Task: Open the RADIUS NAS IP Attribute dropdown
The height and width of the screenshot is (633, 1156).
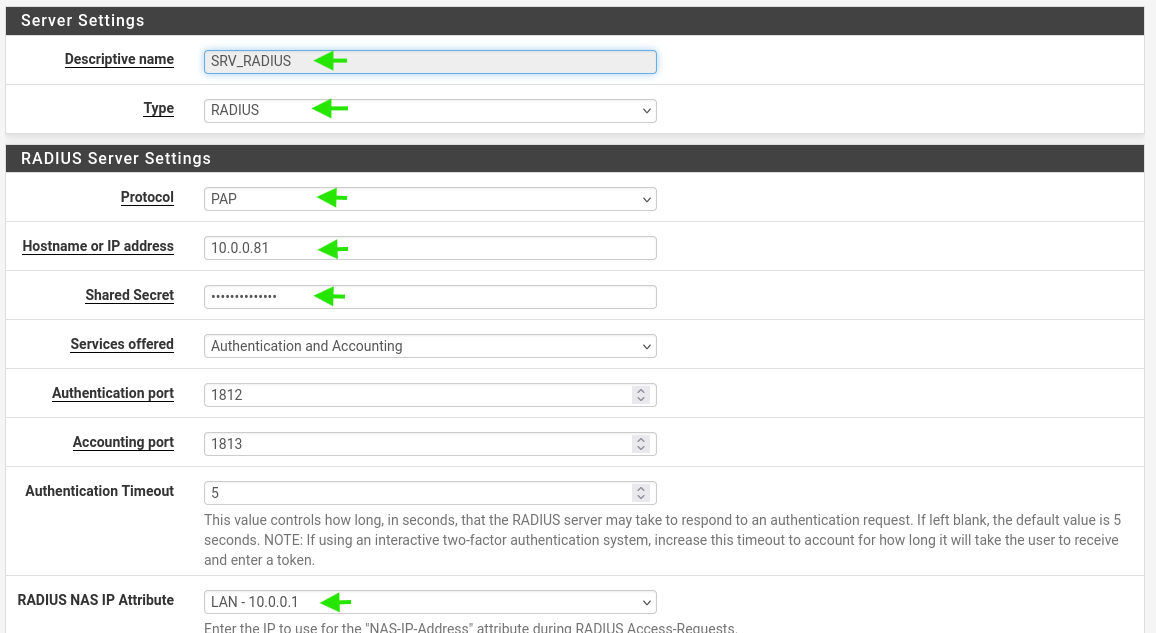Action: point(430,602)
